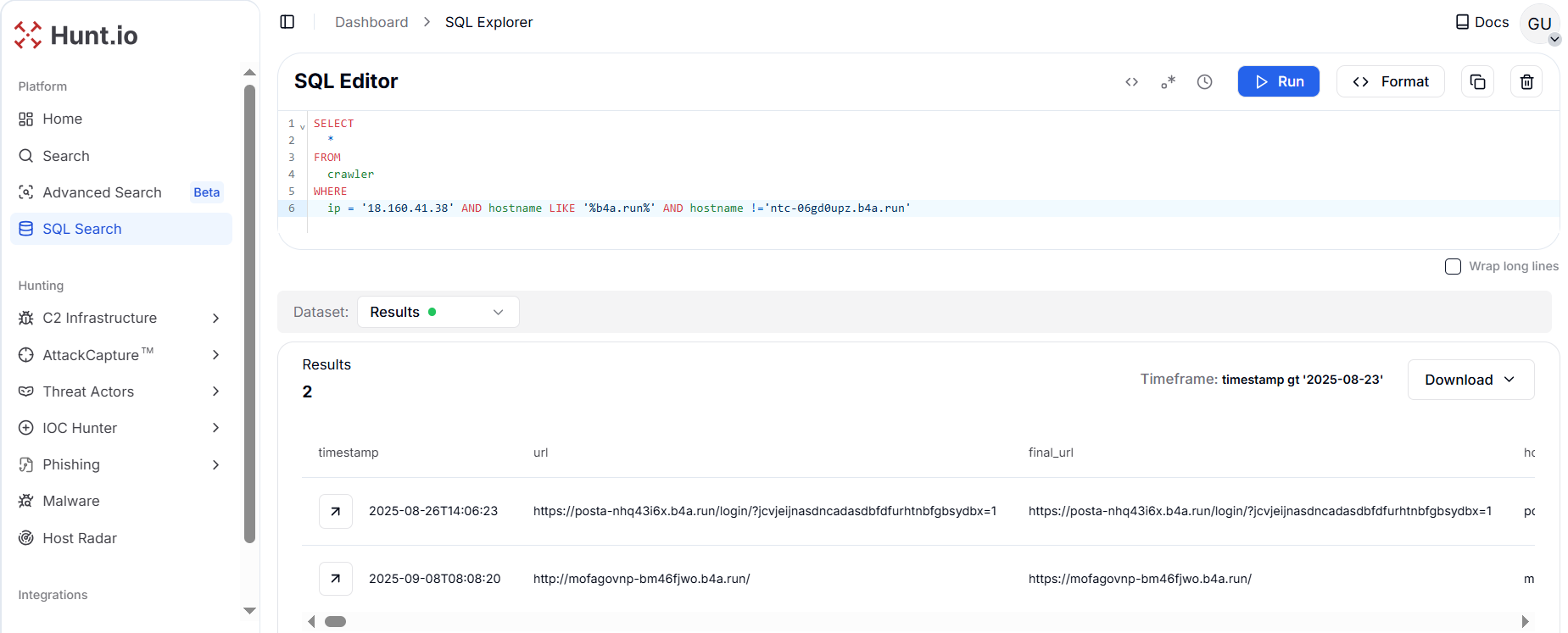The height and width of the screenshot is (633, 1568).
Task: Run the SQL query
Action: tap(1278, 81)
